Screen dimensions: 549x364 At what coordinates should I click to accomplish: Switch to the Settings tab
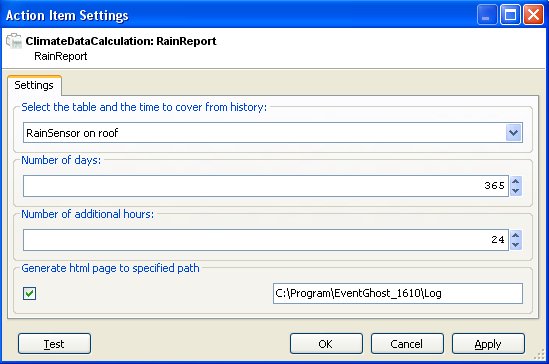coord(34,85)
